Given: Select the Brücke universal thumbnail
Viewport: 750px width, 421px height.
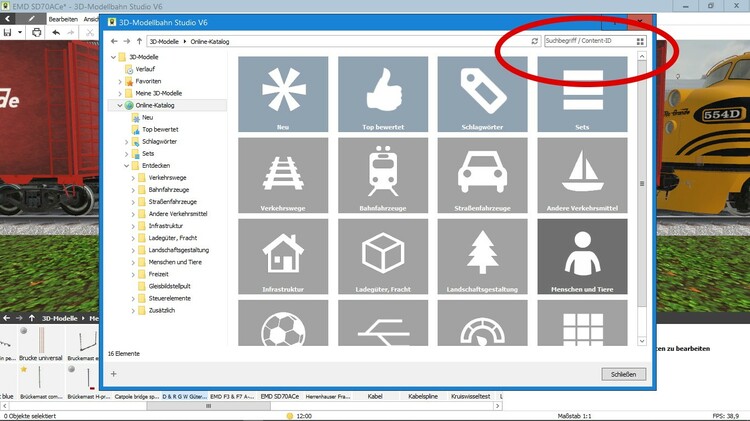Looking at the screenshot, I should [x=41, y=343].
